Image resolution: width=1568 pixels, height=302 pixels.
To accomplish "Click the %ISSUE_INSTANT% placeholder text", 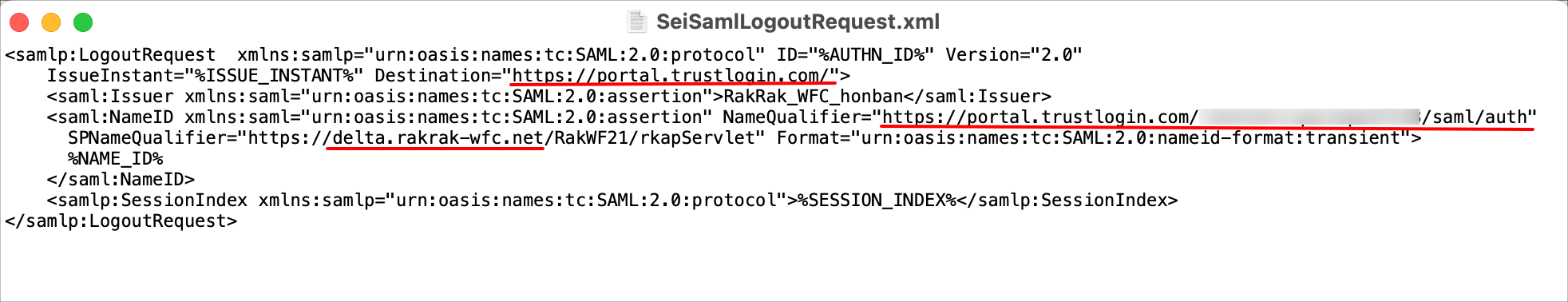I will point(275,75).
